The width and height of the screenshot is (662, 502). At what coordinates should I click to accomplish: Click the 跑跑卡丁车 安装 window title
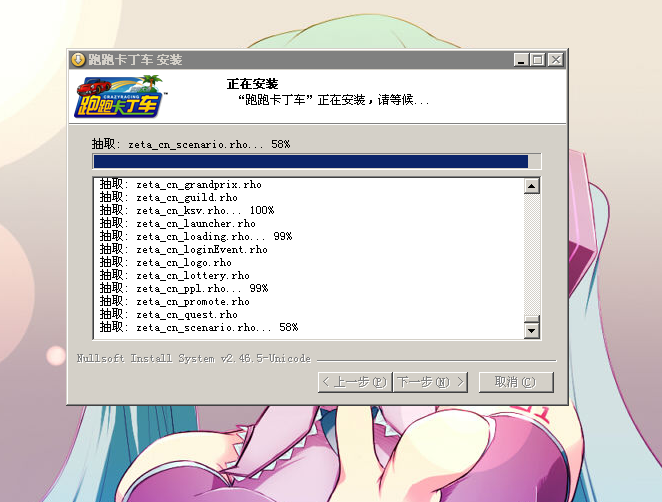[x=135, y=60]
